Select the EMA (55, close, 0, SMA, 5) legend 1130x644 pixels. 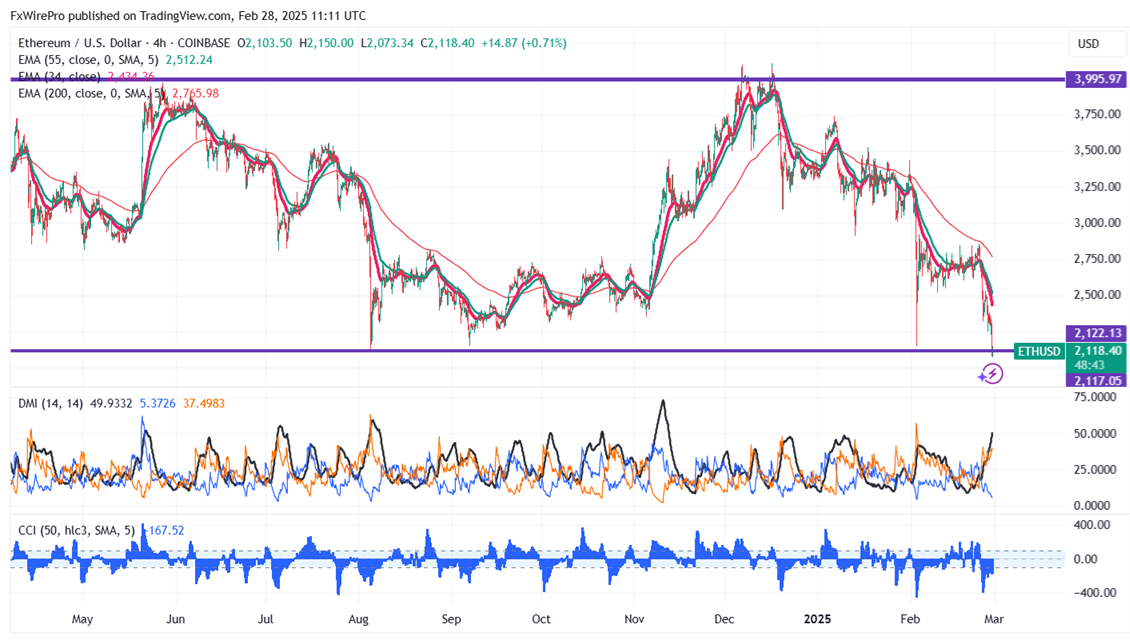[88, 60]
